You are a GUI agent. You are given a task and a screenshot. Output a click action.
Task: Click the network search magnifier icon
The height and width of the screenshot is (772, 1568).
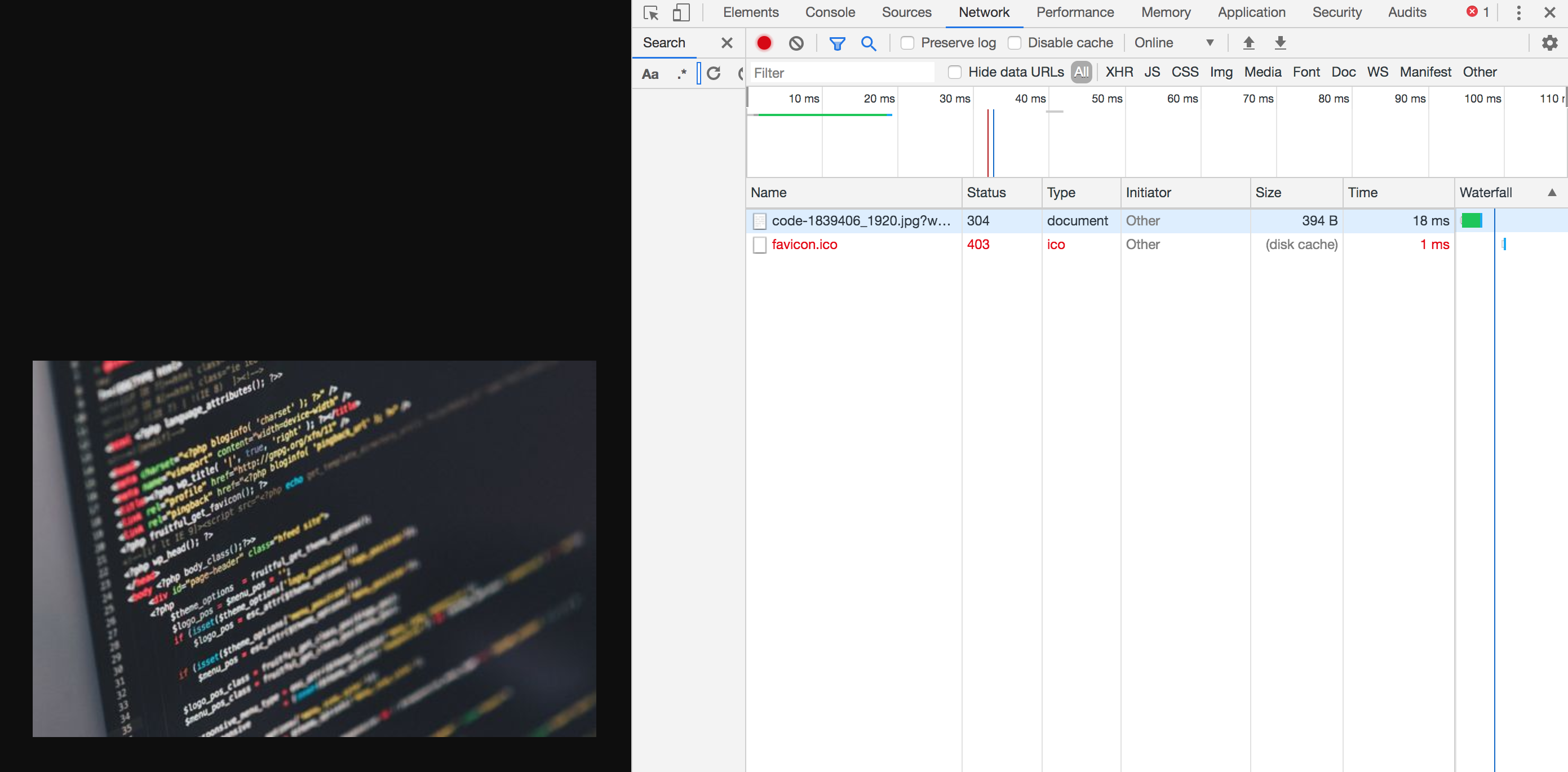click(869, 43)
